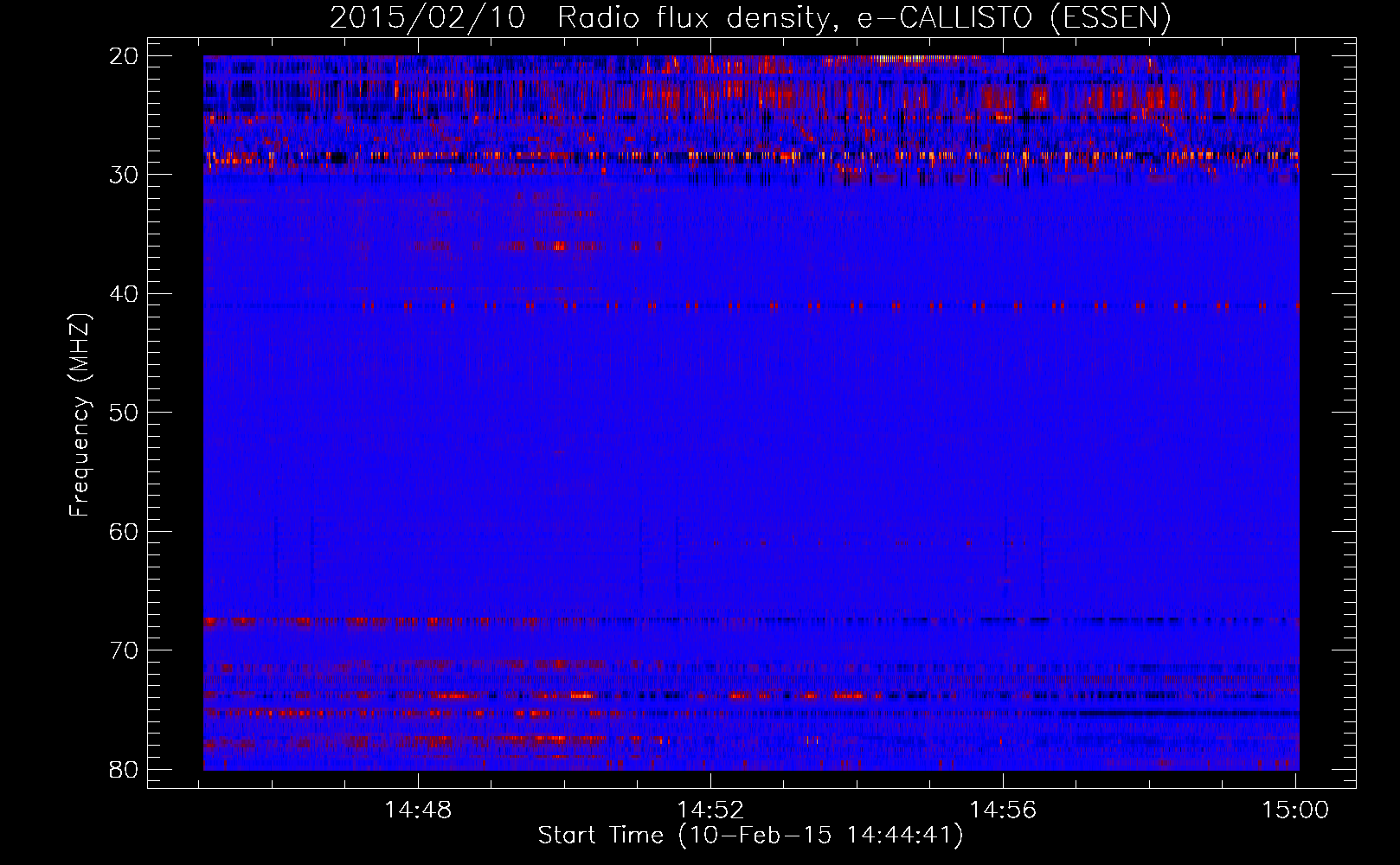Click the 14:48 time tick label
Image resolution: width=1400 pixels, height=865 pixels.
(x=419, y=811)
